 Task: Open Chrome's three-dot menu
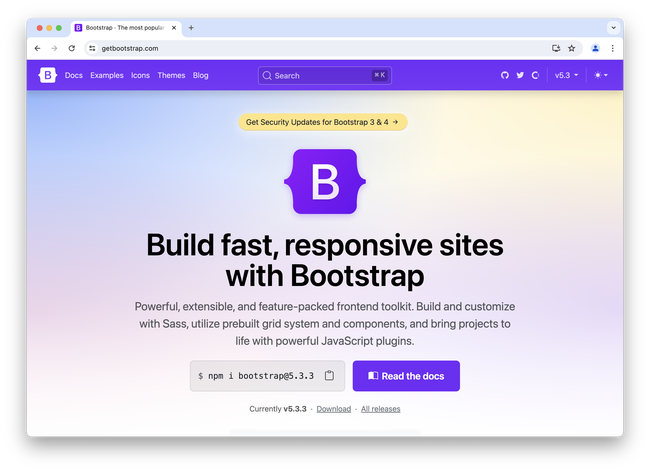[x=613, y=48]
